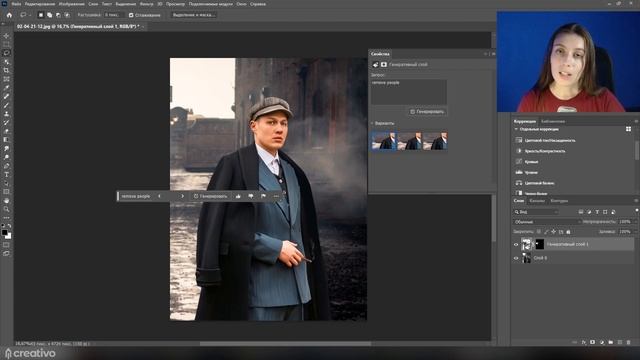The width and height of the screenshot is (640, 360).
Task: Collapse the single adjustments section
Action: coord(516,129)
